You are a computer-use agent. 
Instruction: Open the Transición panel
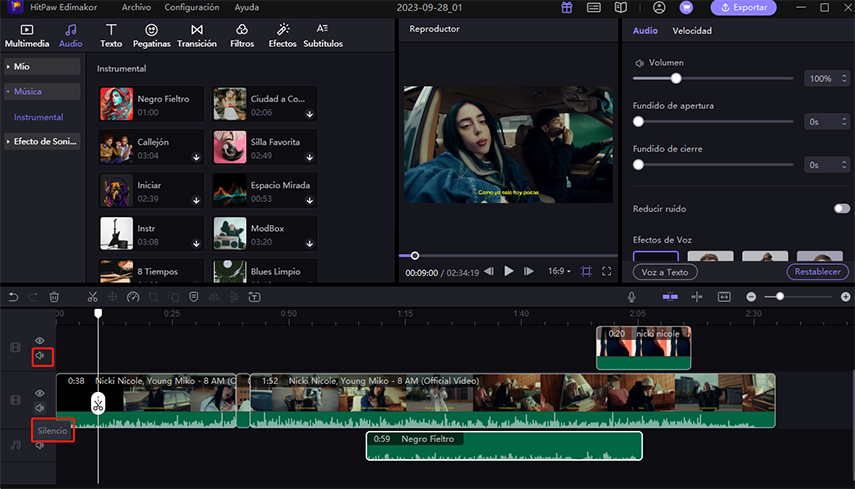pos(197,36)
